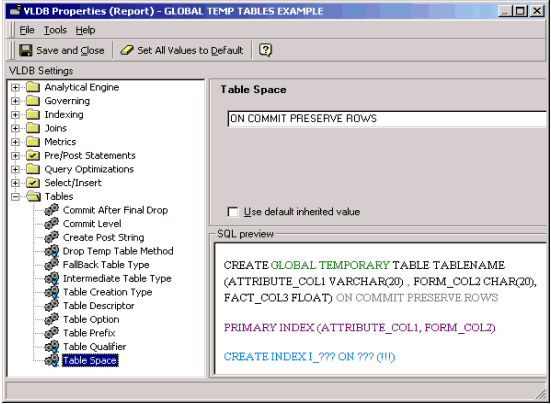Click the gear icon beside Commit After Final Drop
The image size is (551, 404).
pyautogui.click(x=51, y=210)
